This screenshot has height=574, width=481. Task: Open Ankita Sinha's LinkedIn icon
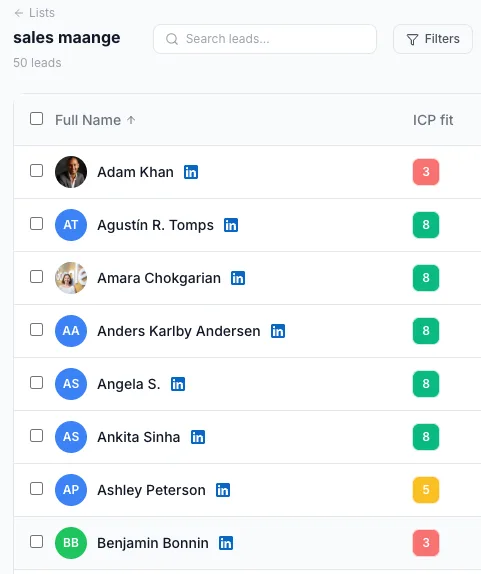198,437
